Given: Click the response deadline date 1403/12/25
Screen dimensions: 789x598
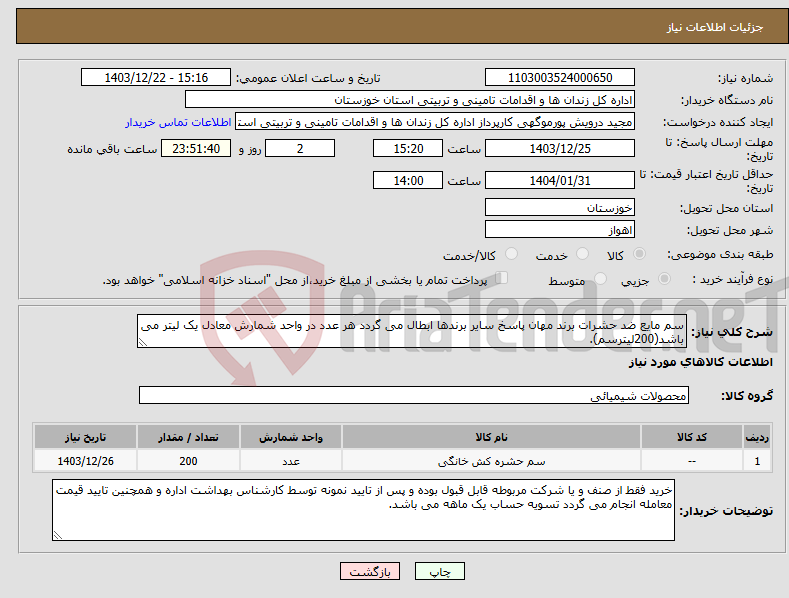Looking at the screenshot, I should tap(560, 148).
